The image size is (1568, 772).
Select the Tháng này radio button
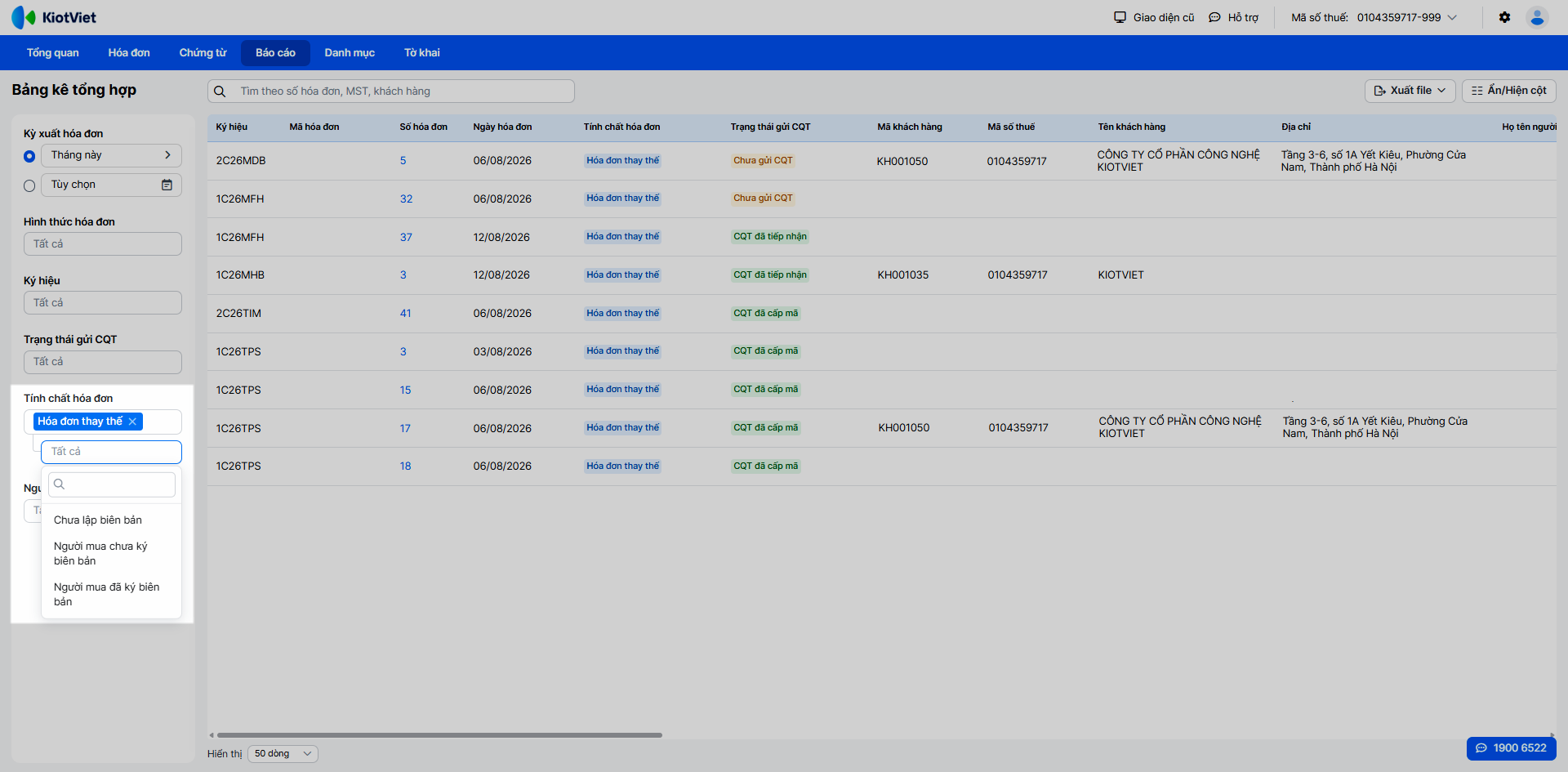point(29,156)
